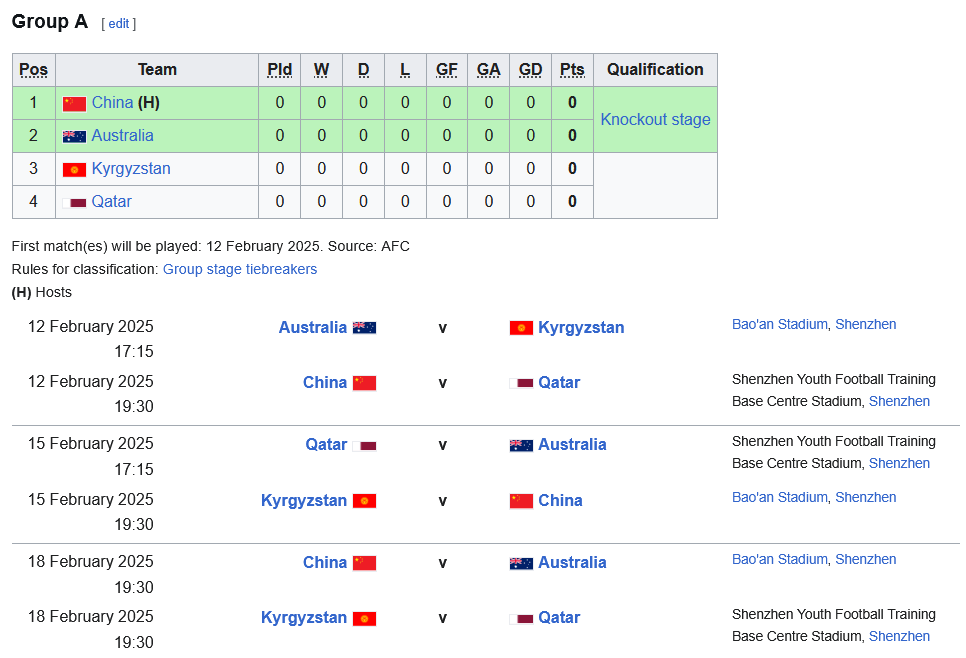Image resolution: width=966 pixels, height=658 pixels.
Task: Open China team link in Kyrgyzstan v China match
Action: coord(560,500)
